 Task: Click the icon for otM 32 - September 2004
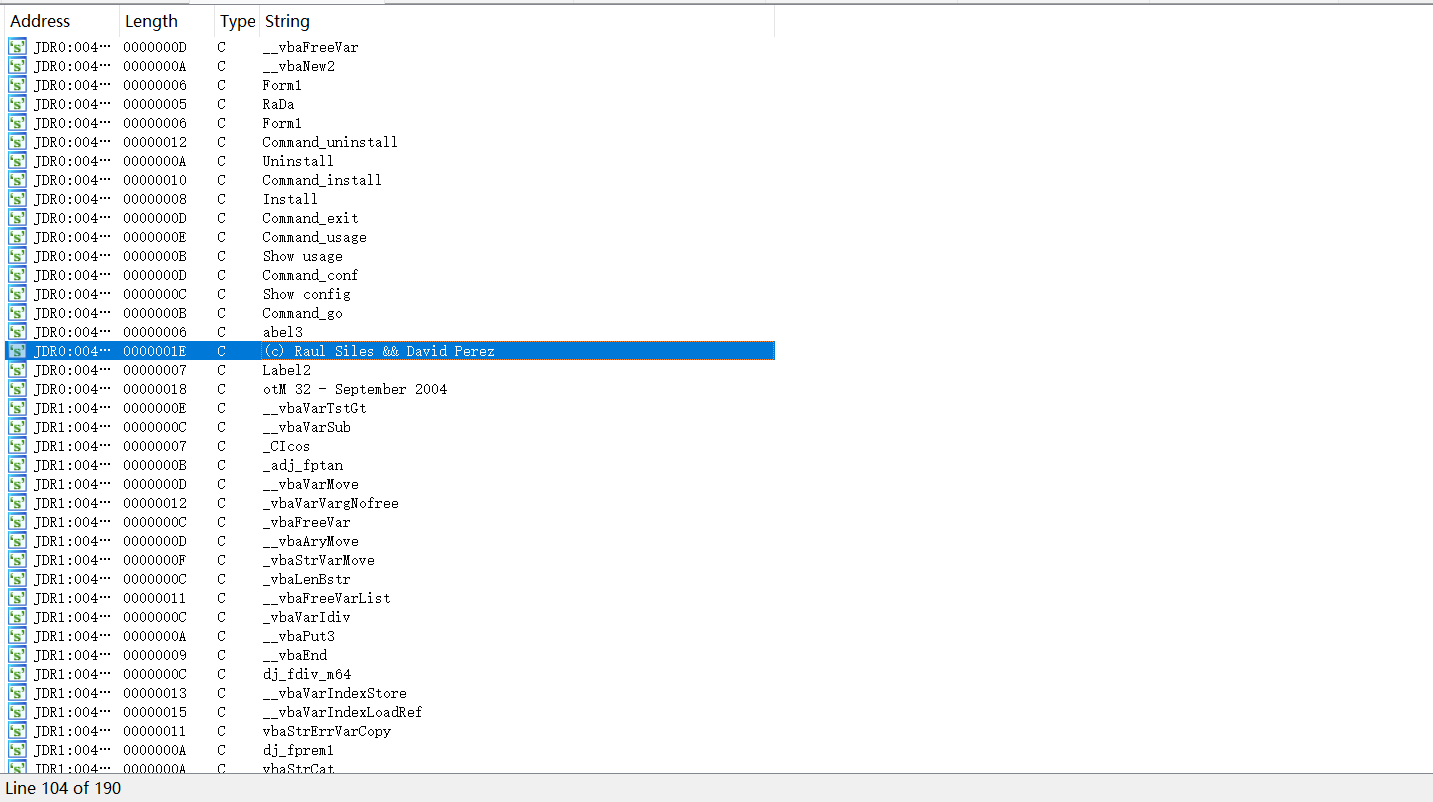pyautogui.click(x=17, y=389)
